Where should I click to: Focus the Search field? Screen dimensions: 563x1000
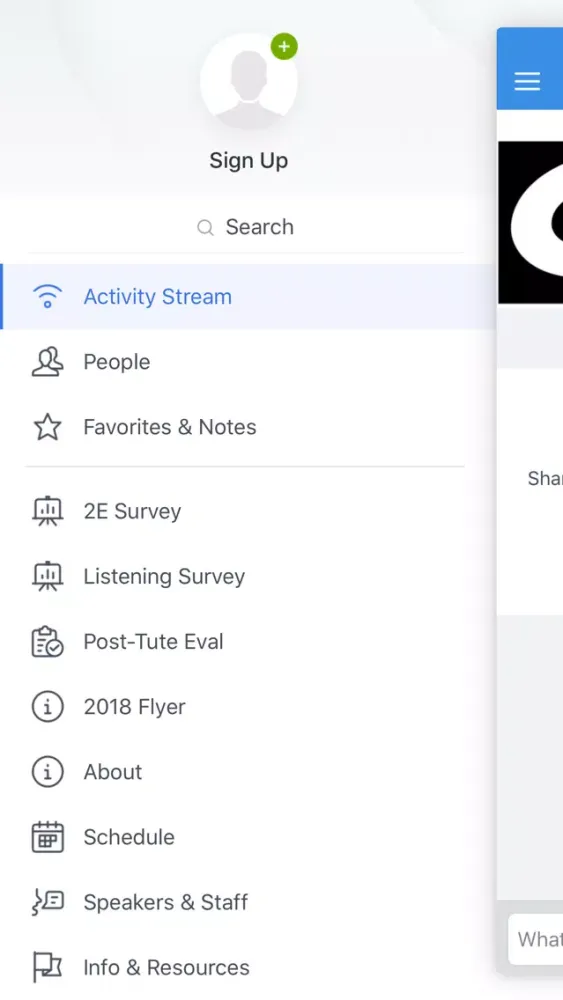tap(245, 227)
